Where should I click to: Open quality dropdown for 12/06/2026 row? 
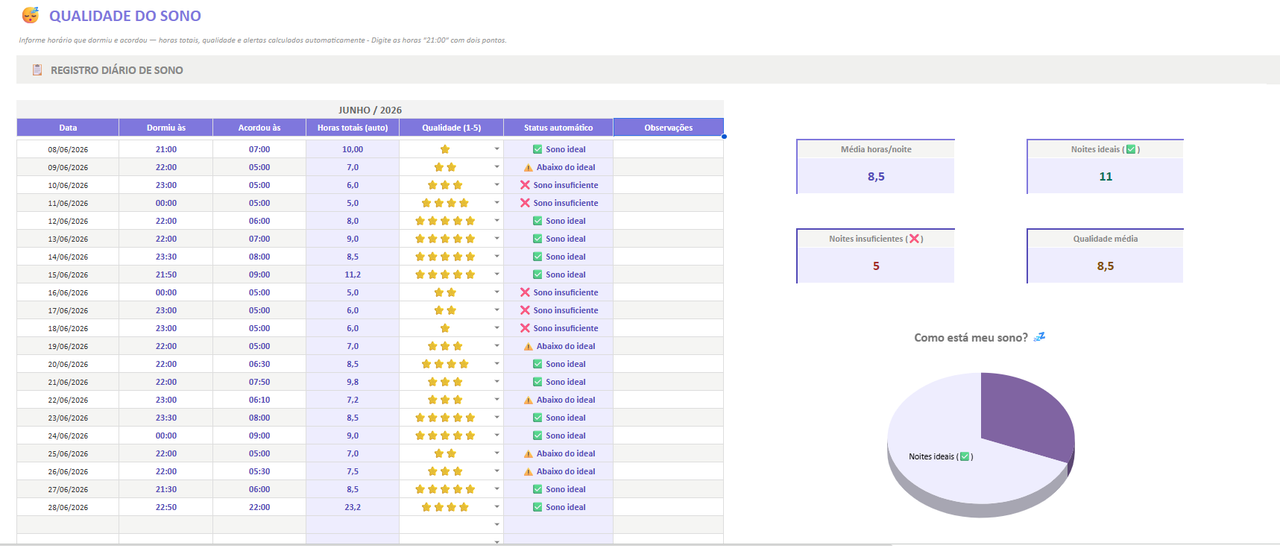[x=496, y=221]
